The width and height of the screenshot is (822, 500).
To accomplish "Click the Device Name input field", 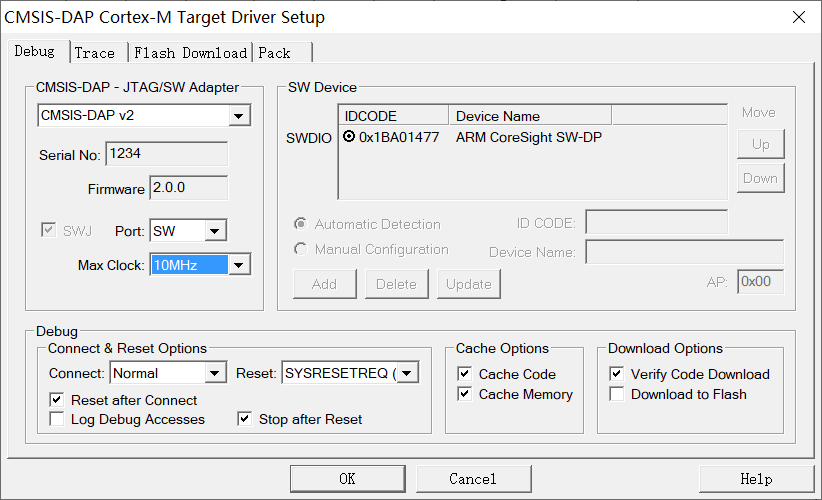I will coord(685,252).
